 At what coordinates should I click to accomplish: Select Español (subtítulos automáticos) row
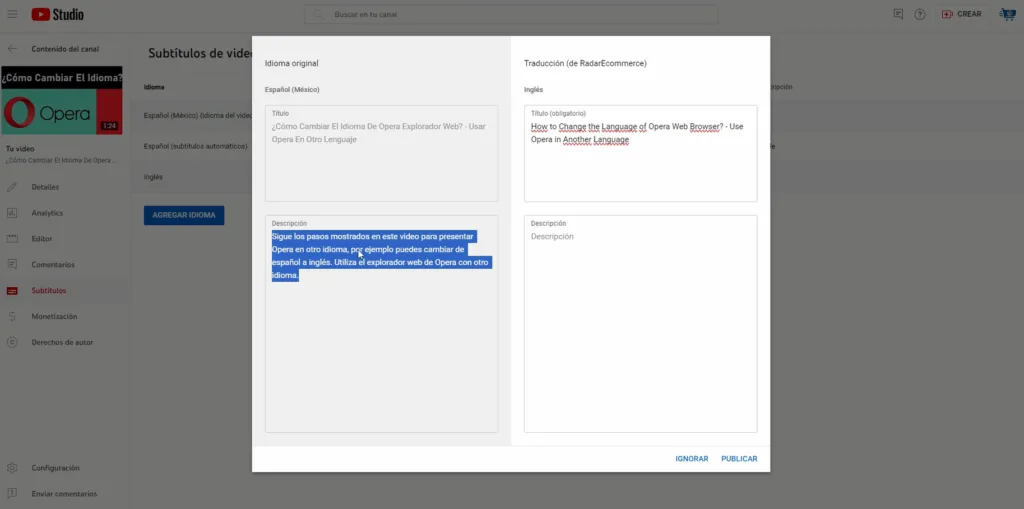(191, 146)
